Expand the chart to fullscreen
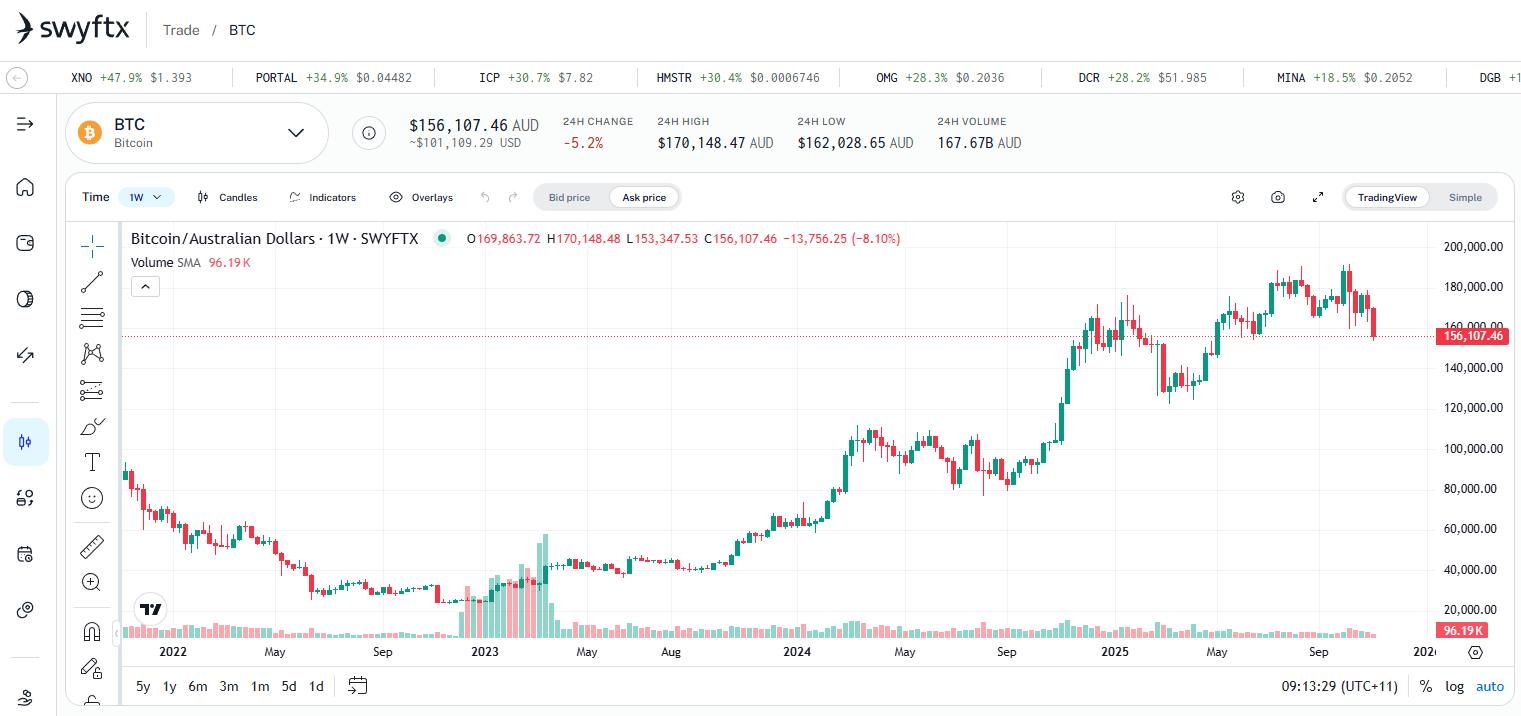 click(1317, 197)
